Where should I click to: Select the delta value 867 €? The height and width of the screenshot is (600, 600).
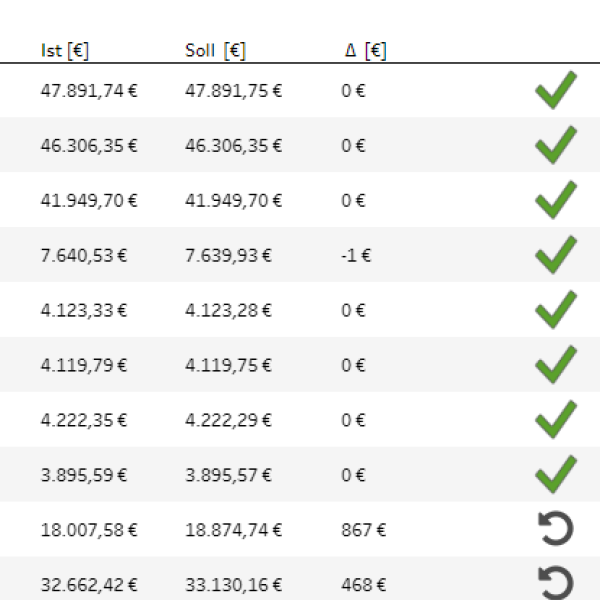(x=363, y=530)
